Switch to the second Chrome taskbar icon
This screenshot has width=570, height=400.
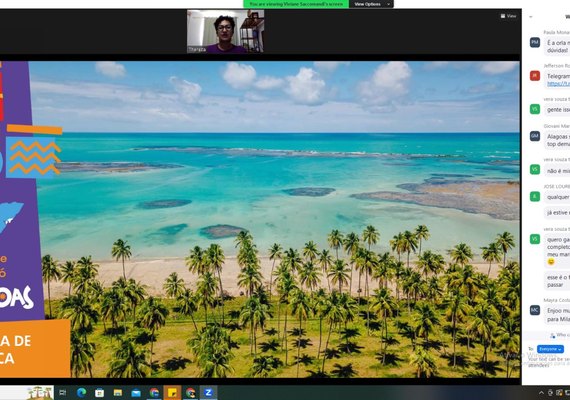(190, 393)
